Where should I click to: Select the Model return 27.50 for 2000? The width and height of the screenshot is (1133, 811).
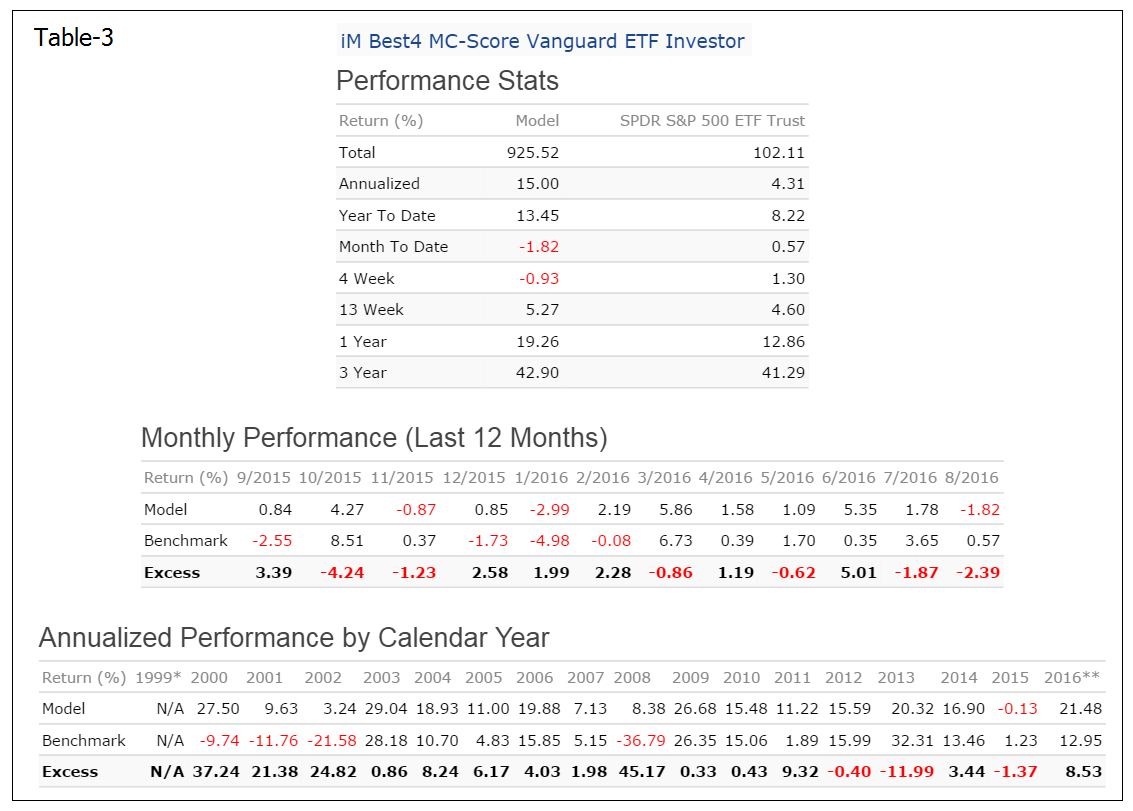218,709
